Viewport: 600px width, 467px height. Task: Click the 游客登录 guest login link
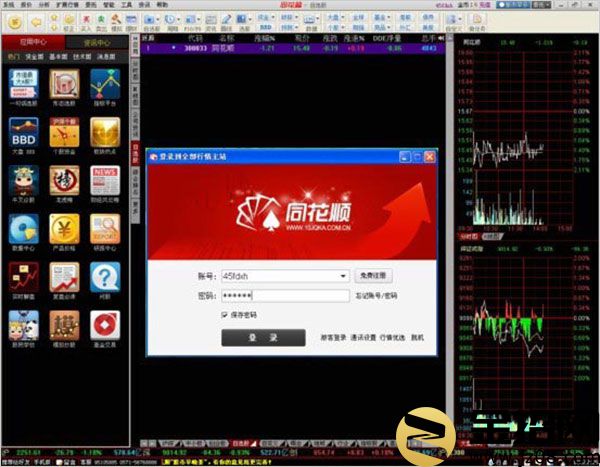pyautogui.click(x=333, y=338)
